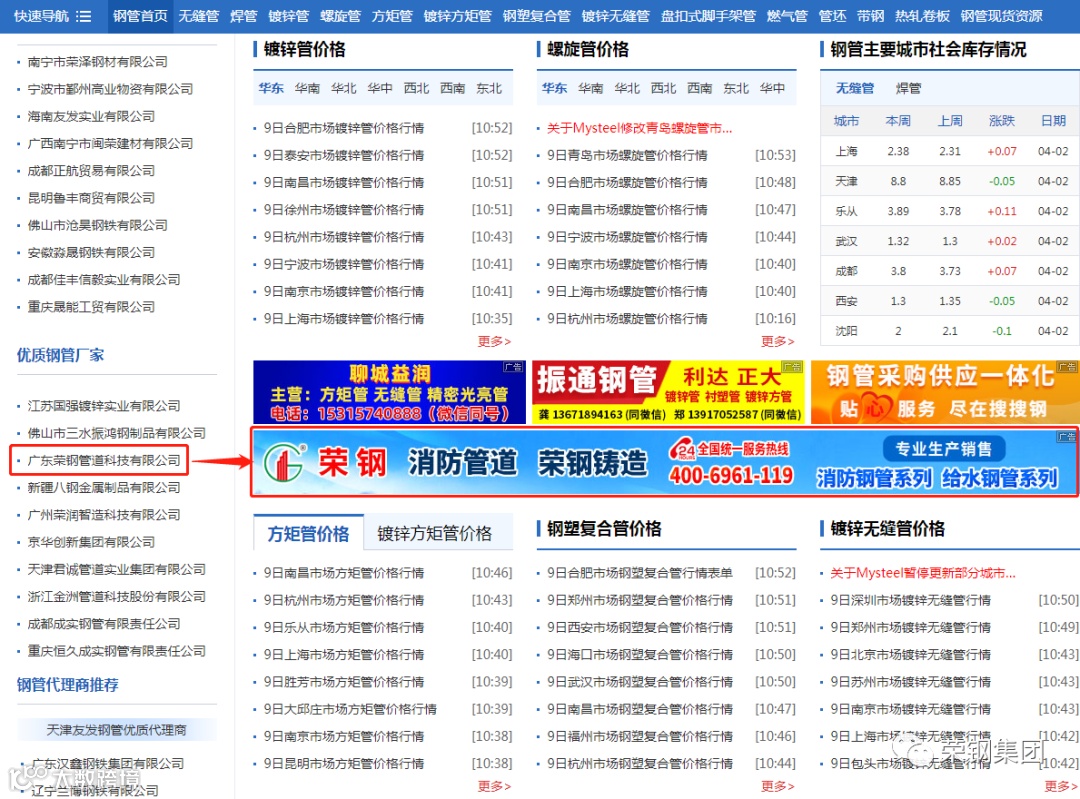Go to 钢管首页 in the top navigation
This screenshot has height=799, width=1080.
[140, 16]
